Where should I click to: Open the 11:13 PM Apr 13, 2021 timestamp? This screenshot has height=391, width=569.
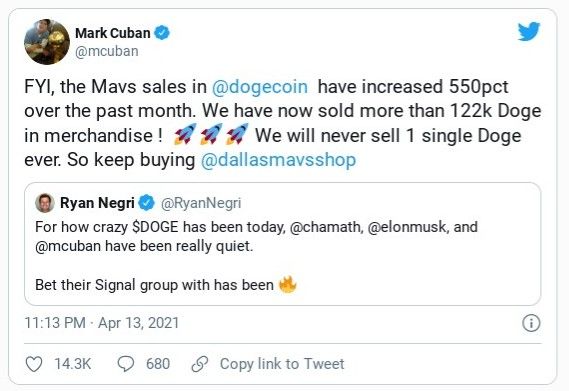(x=102, y=323)
